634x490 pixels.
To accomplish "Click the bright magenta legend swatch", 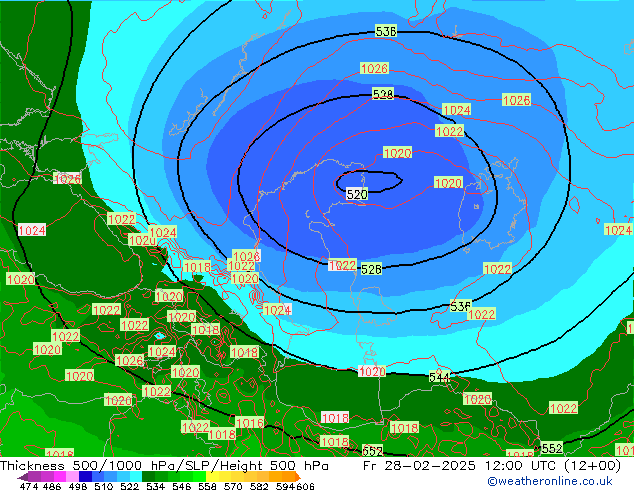I will [x=60, y=476].
